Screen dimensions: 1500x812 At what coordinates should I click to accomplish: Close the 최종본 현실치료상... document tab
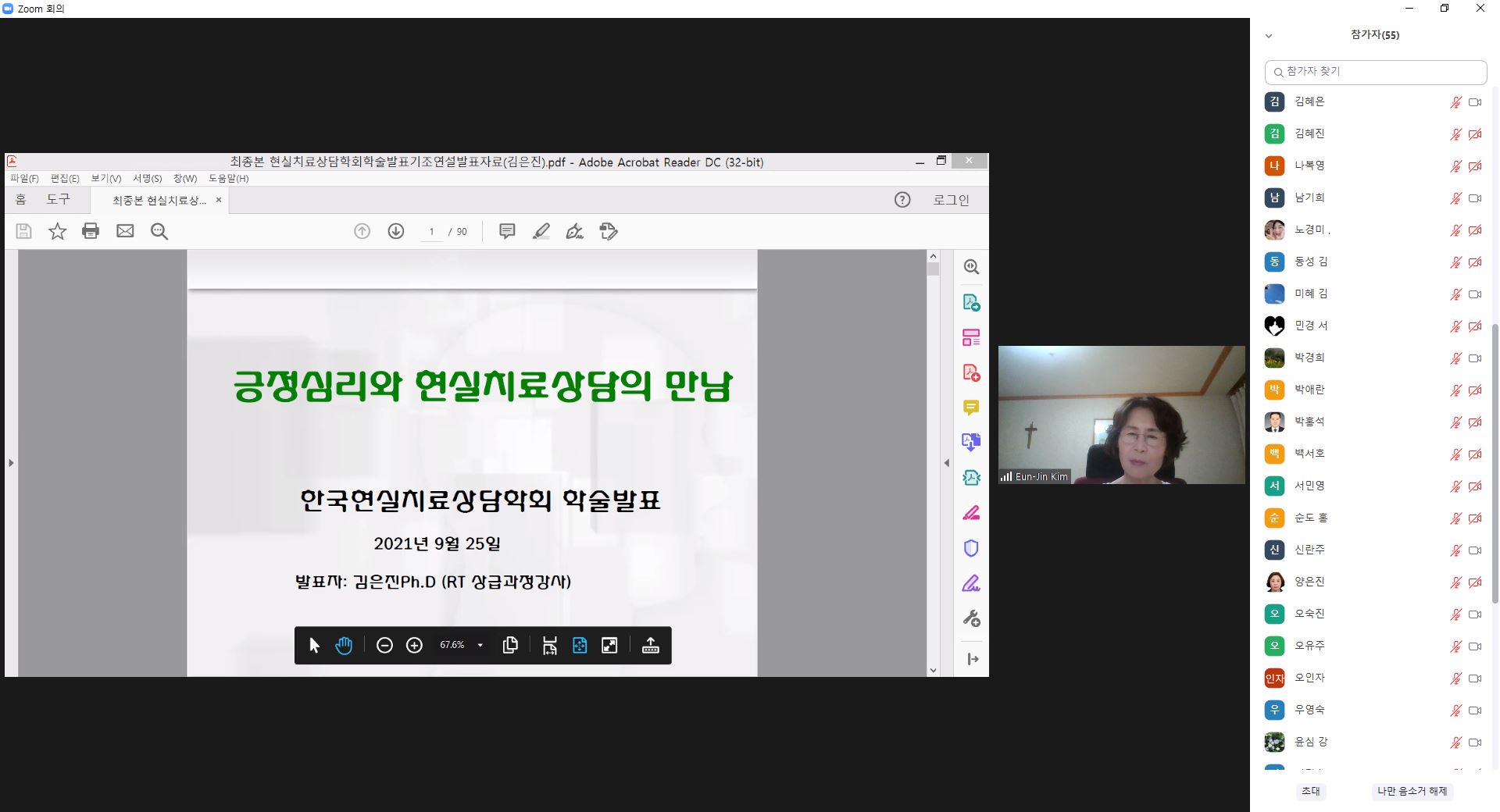point(219,200)
